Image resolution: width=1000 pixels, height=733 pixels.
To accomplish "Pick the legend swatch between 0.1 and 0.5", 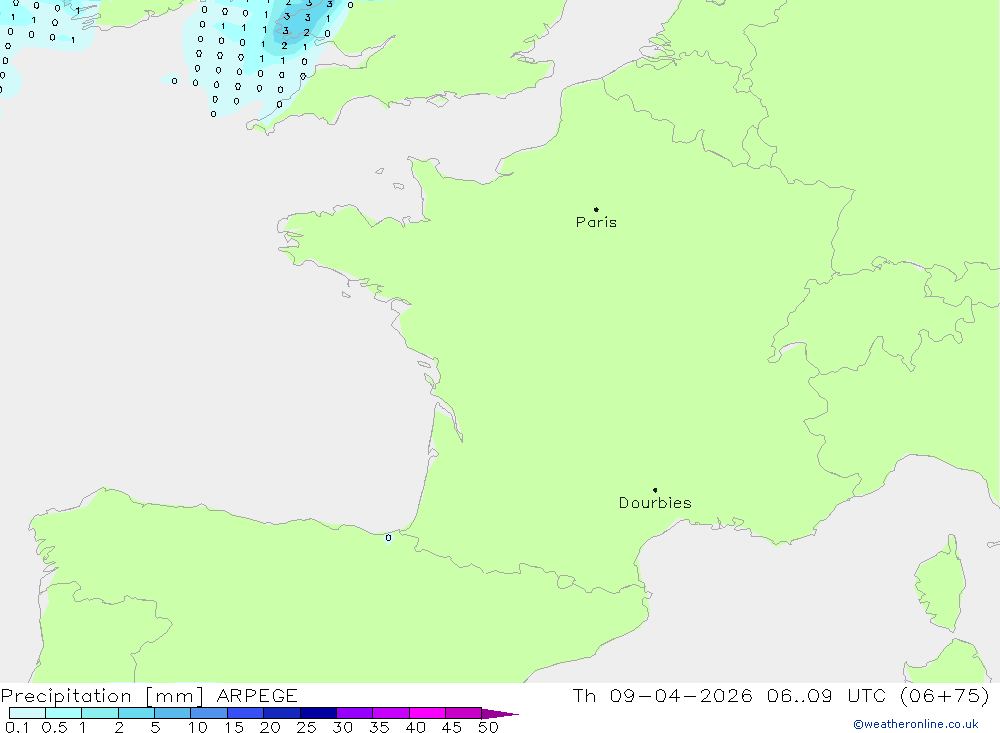I will pyautogui.click(x=27, y=713).
